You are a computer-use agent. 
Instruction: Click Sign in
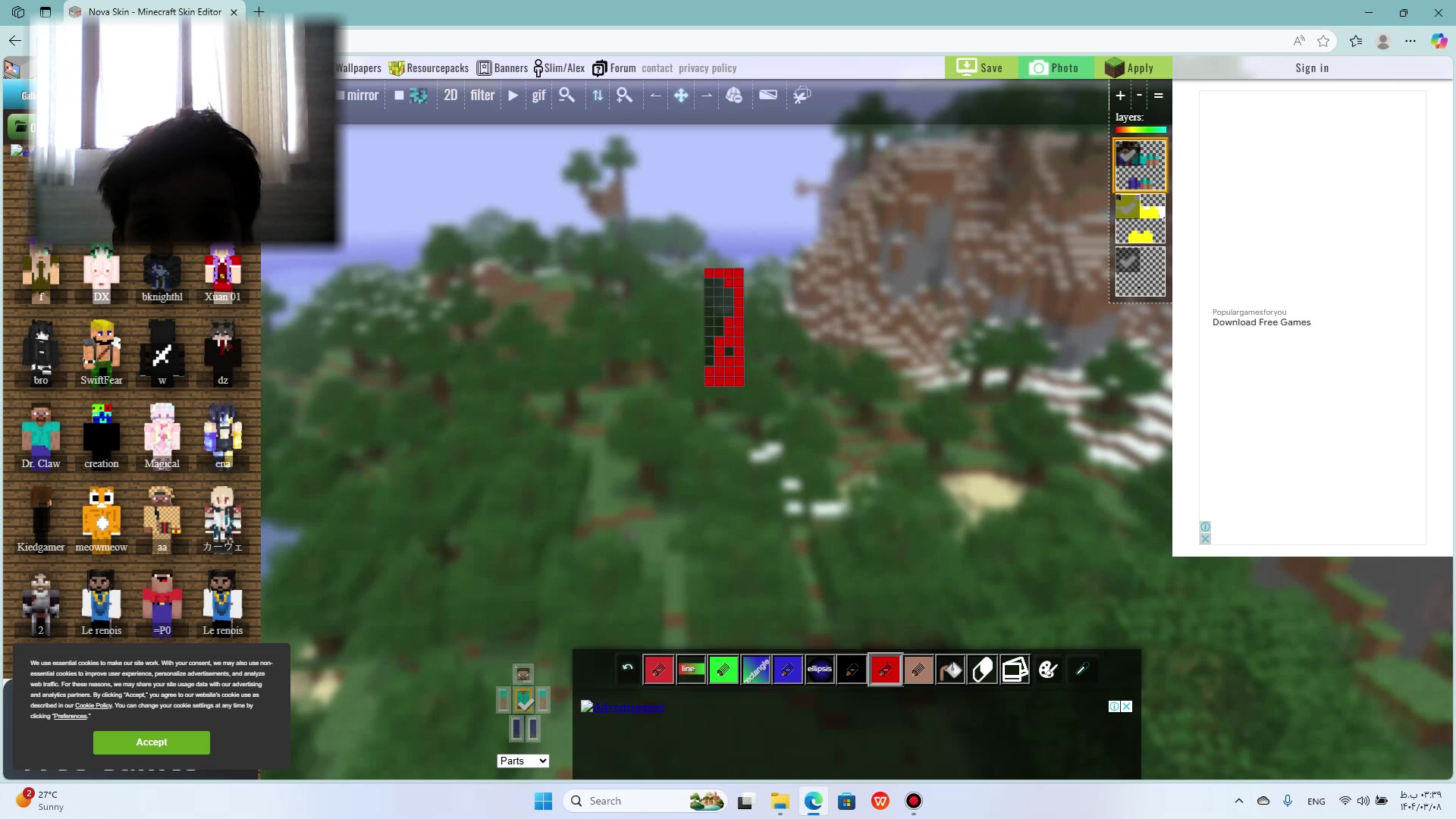coord(1312,68)
